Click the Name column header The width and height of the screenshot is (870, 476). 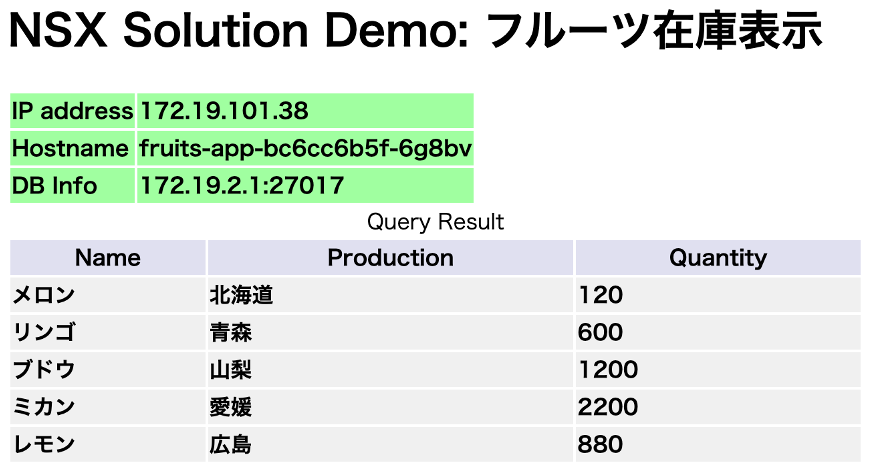tap(108, 258)
